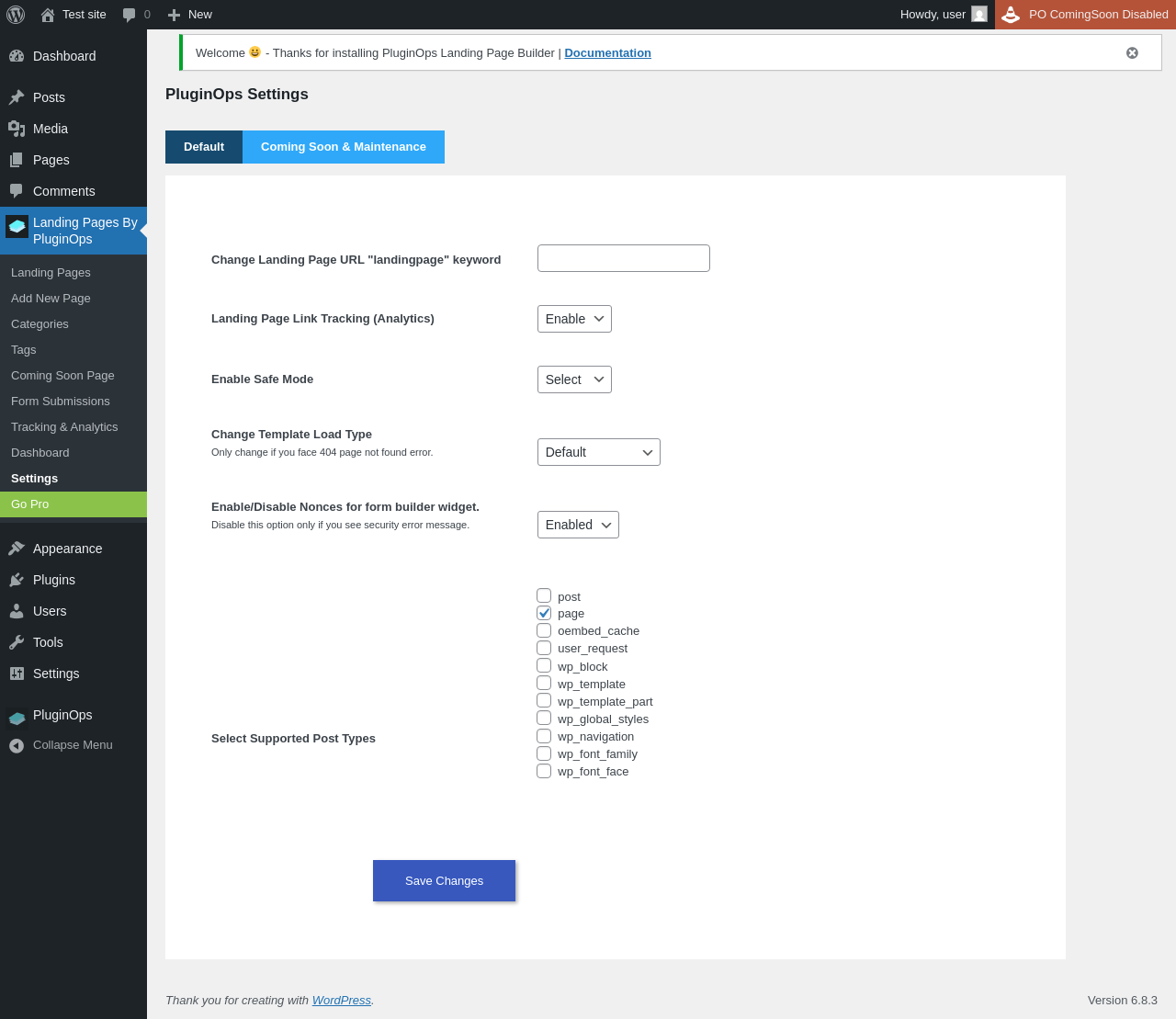This screenshot has height=1019, width=1176.
Task: Click the Settings sliders icon in sidebar
Action: (17, 674)
